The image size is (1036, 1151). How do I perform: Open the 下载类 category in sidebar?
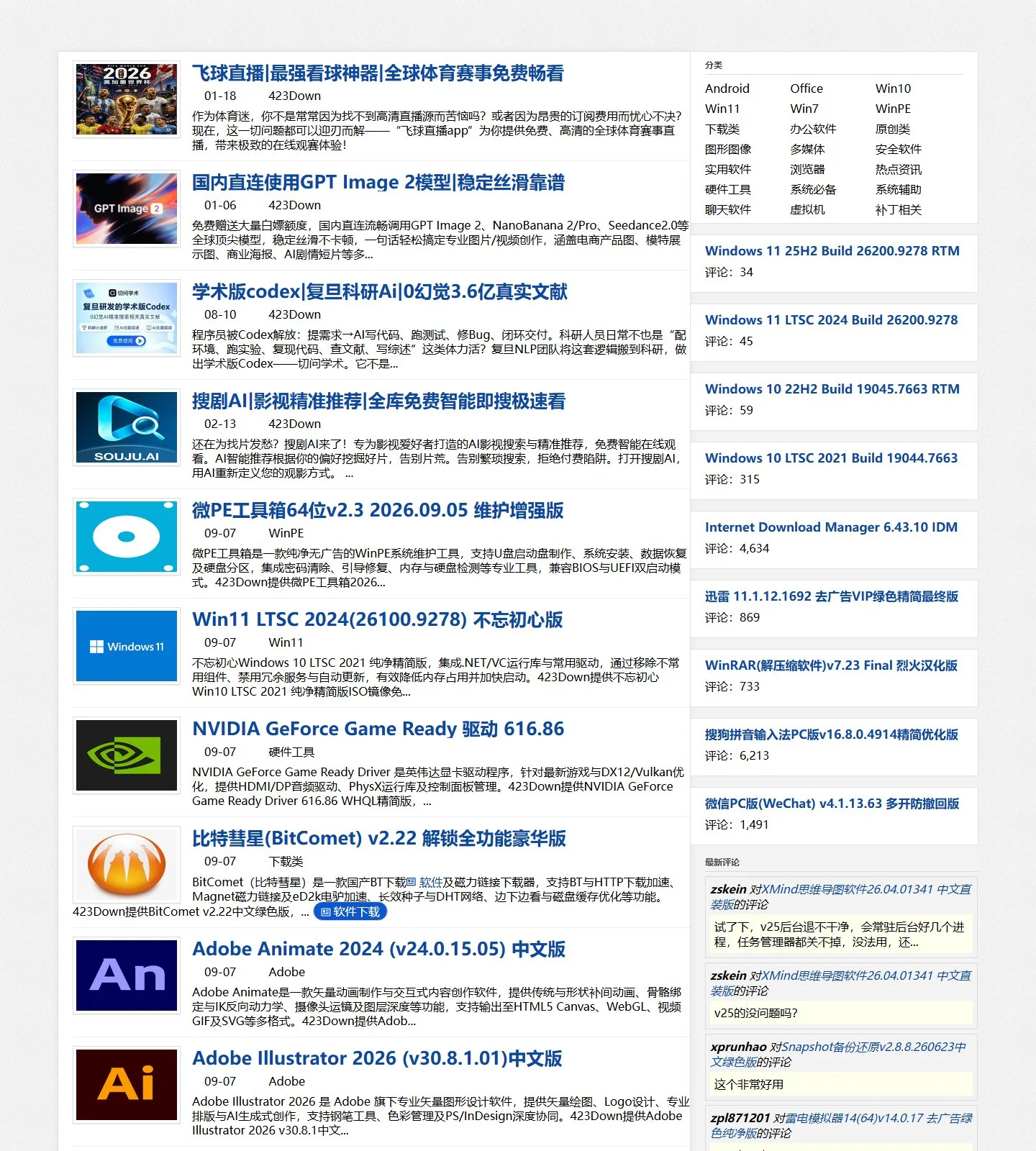coord(722,129)
